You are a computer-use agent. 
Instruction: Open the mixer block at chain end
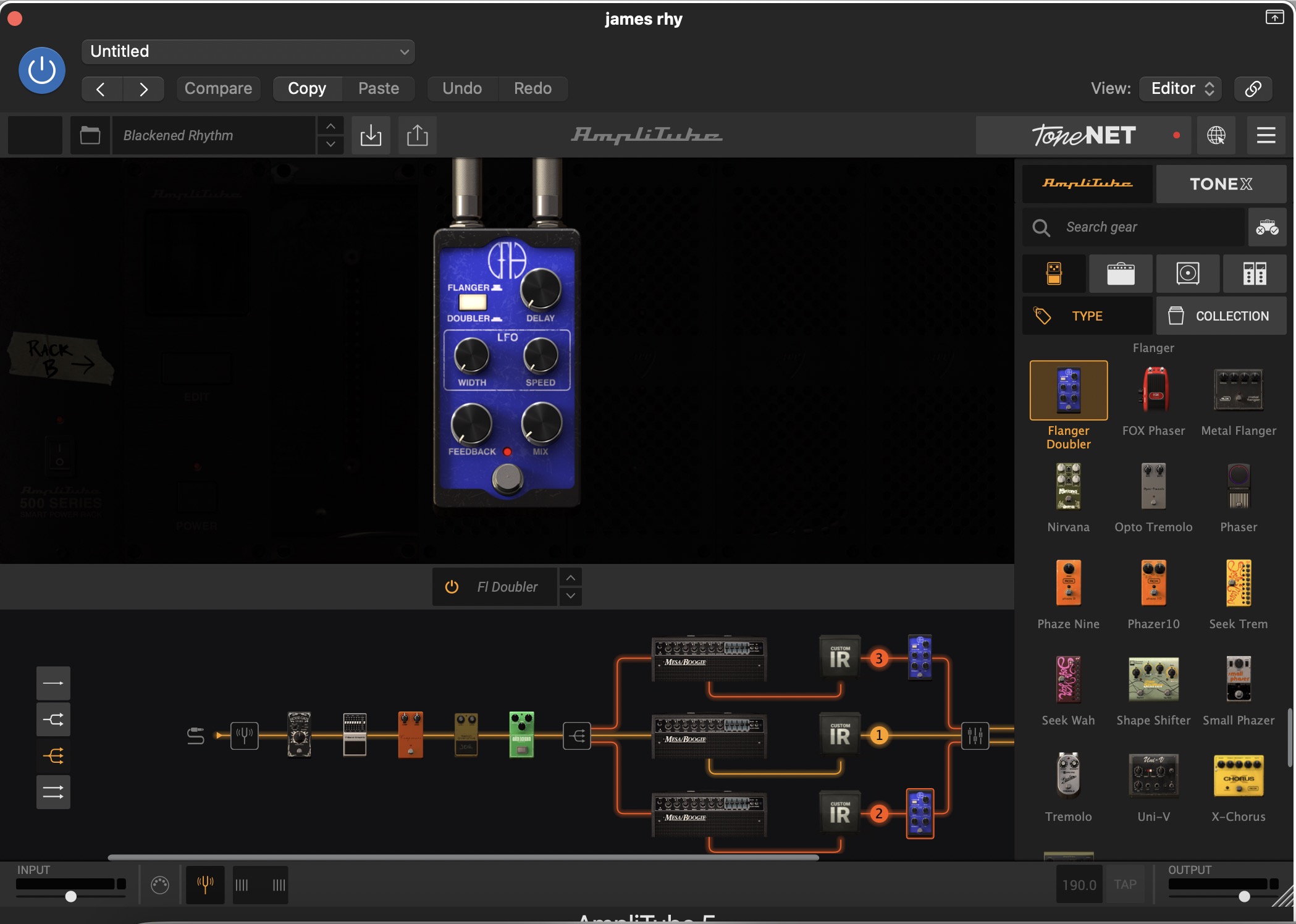[975, 736]
